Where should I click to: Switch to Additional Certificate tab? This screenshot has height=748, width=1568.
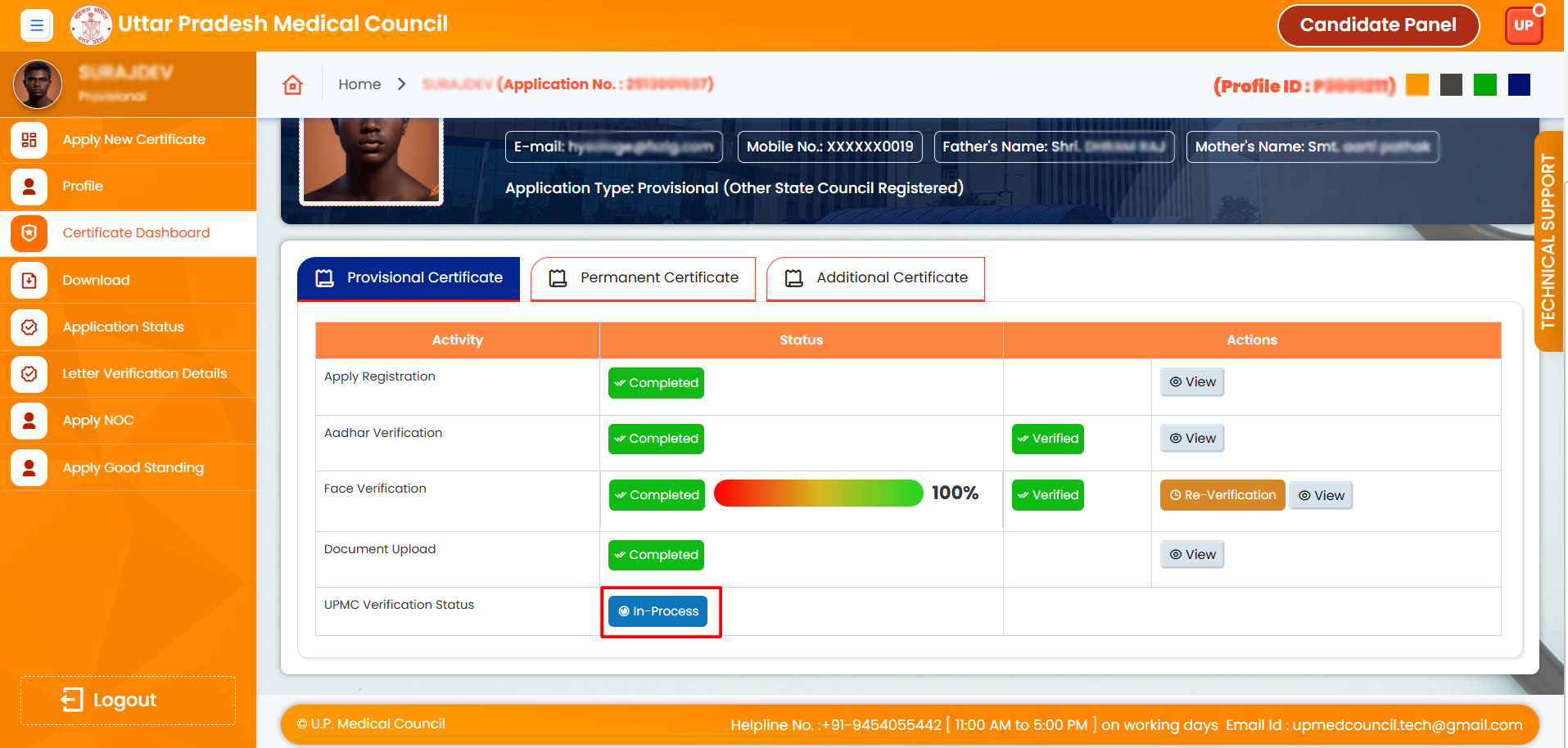(x=875, y=278)
